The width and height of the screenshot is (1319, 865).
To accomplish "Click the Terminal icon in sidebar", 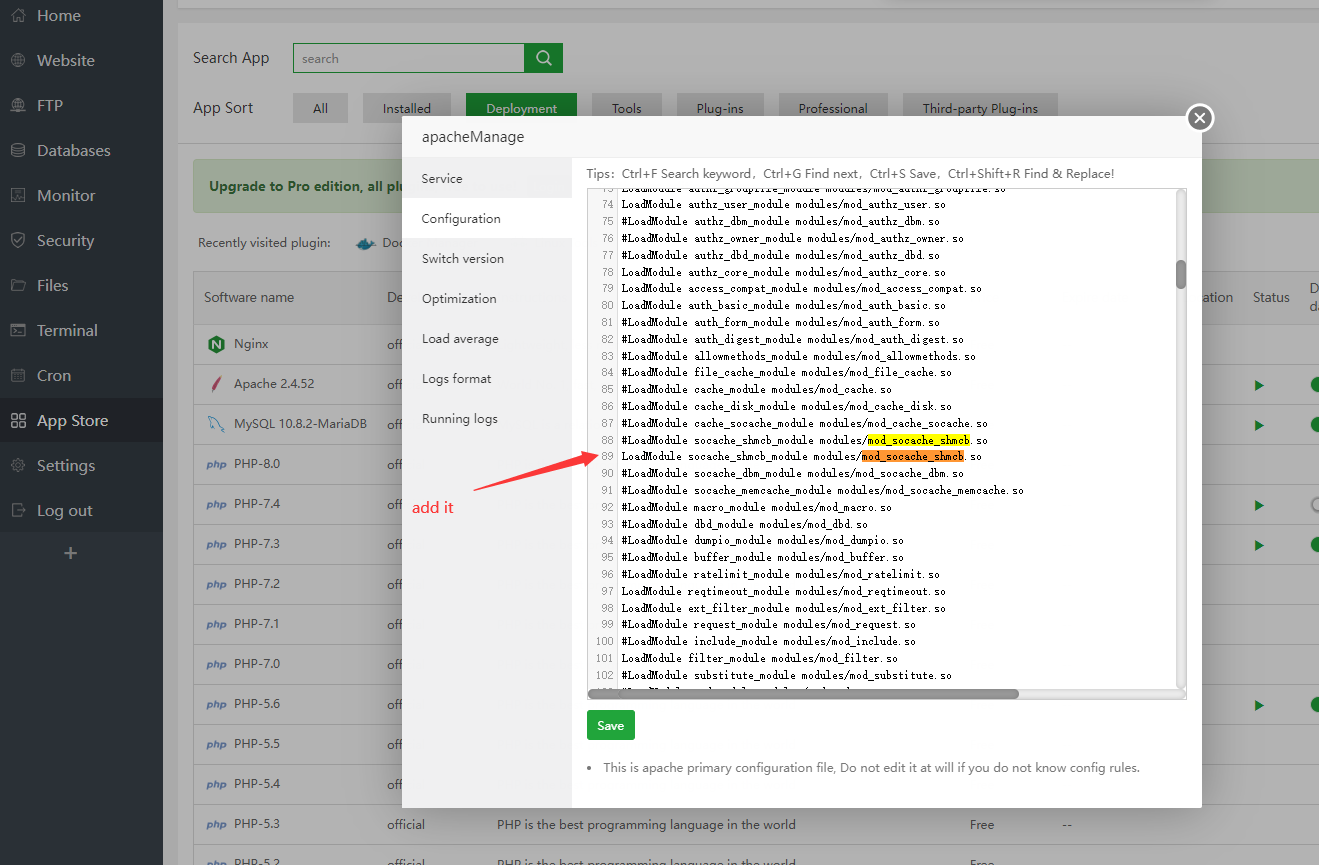I will point(18,331).
